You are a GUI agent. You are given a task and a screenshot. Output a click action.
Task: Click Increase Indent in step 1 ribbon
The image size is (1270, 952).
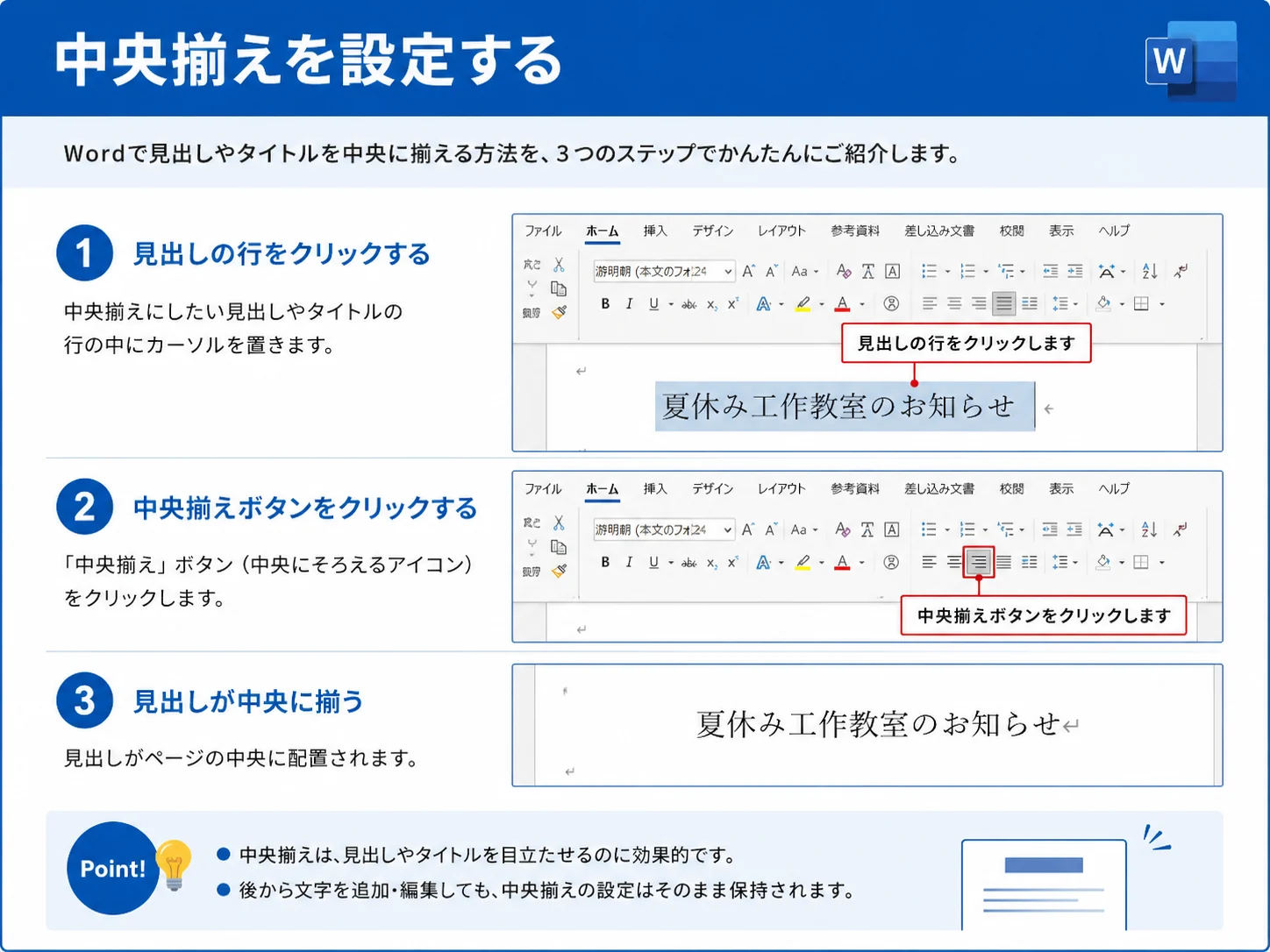(1074, 272)
